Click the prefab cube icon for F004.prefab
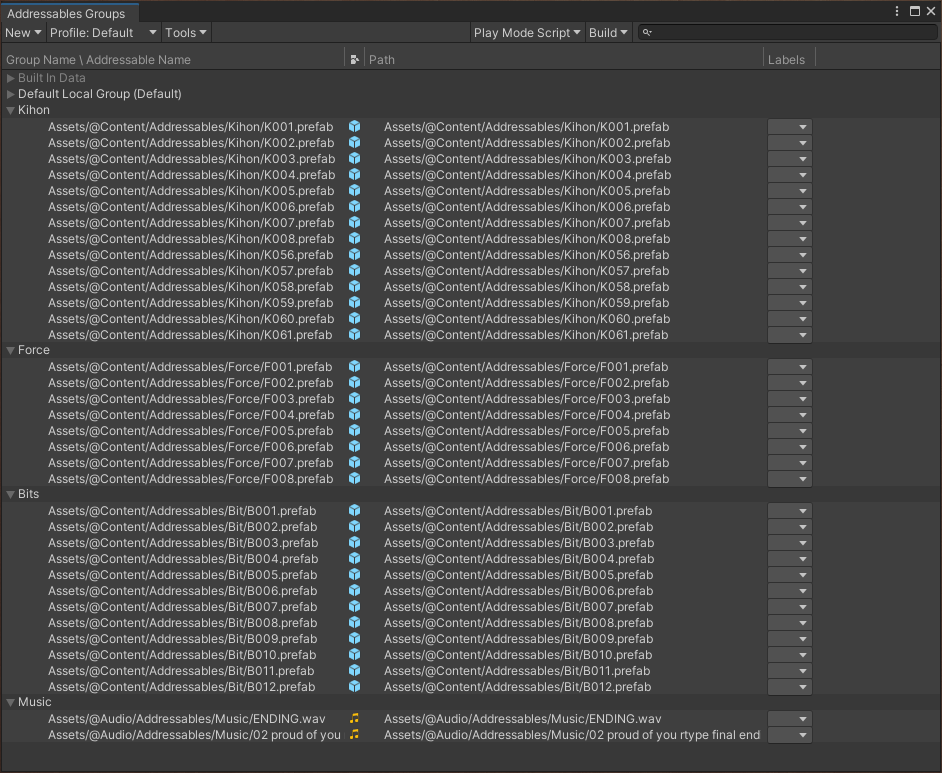 point(354,414)
